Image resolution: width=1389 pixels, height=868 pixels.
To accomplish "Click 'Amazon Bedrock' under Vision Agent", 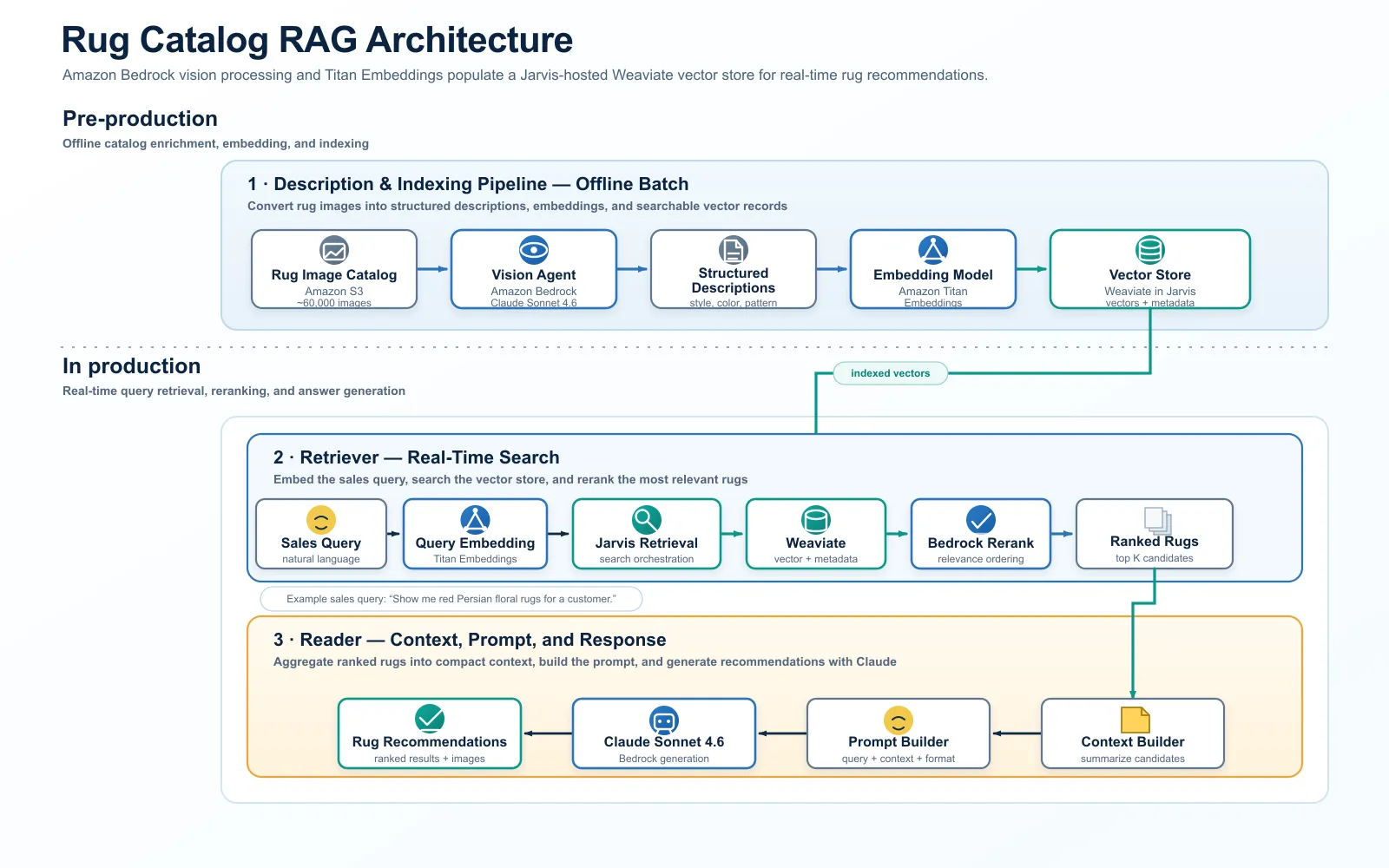I will 534,292.
